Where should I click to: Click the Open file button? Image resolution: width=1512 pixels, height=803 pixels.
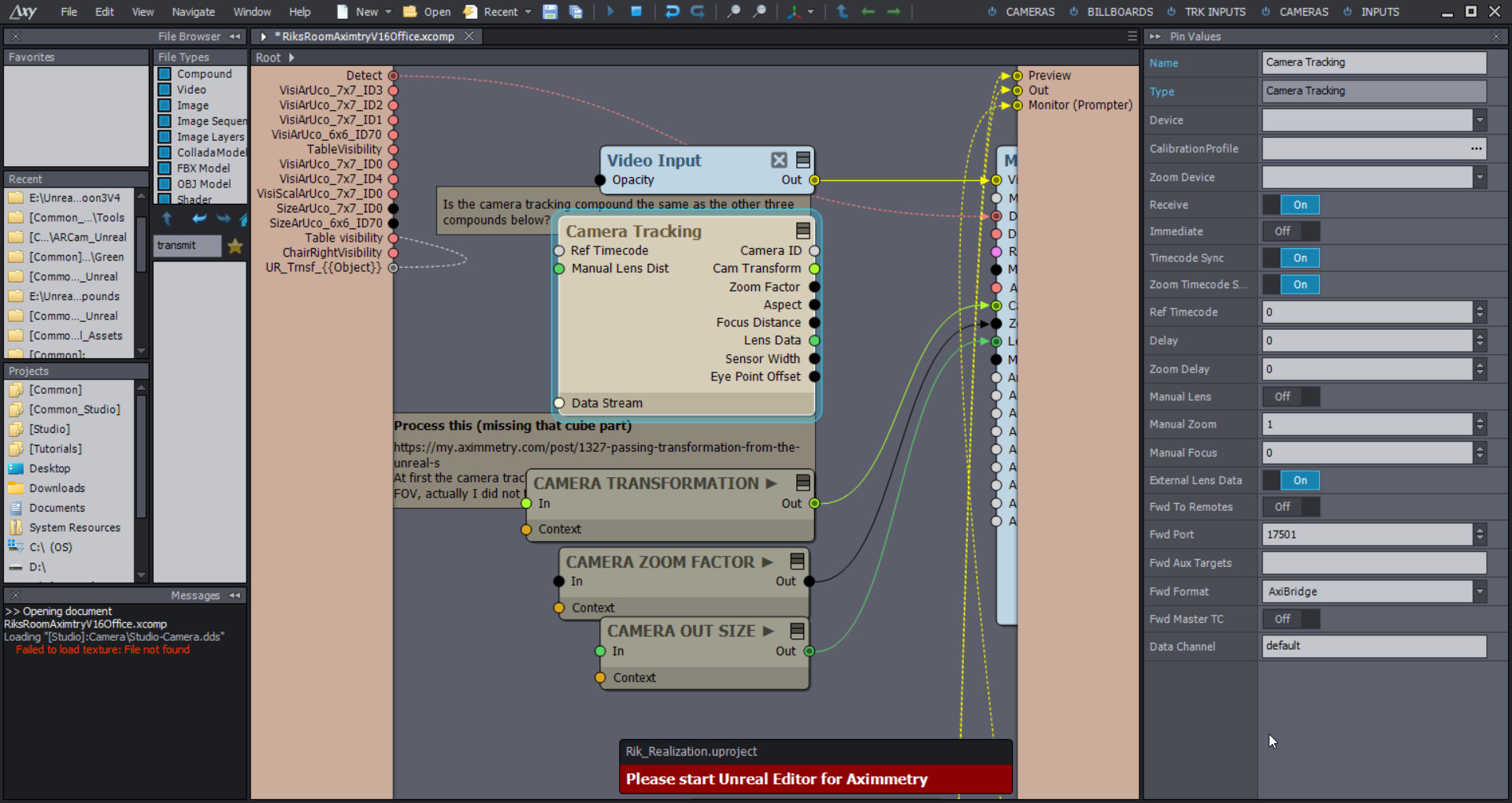427,12
